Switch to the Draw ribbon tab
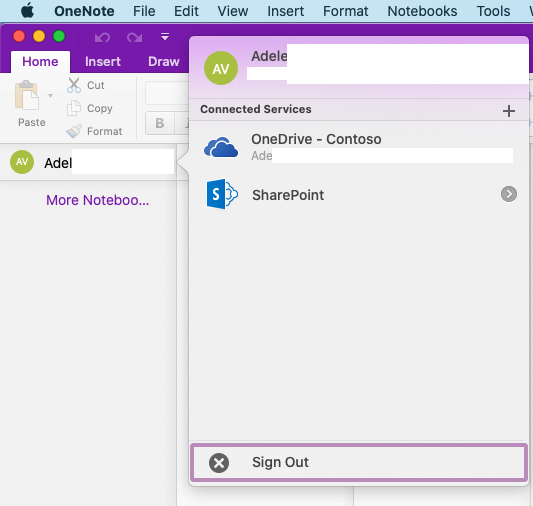 164,62
